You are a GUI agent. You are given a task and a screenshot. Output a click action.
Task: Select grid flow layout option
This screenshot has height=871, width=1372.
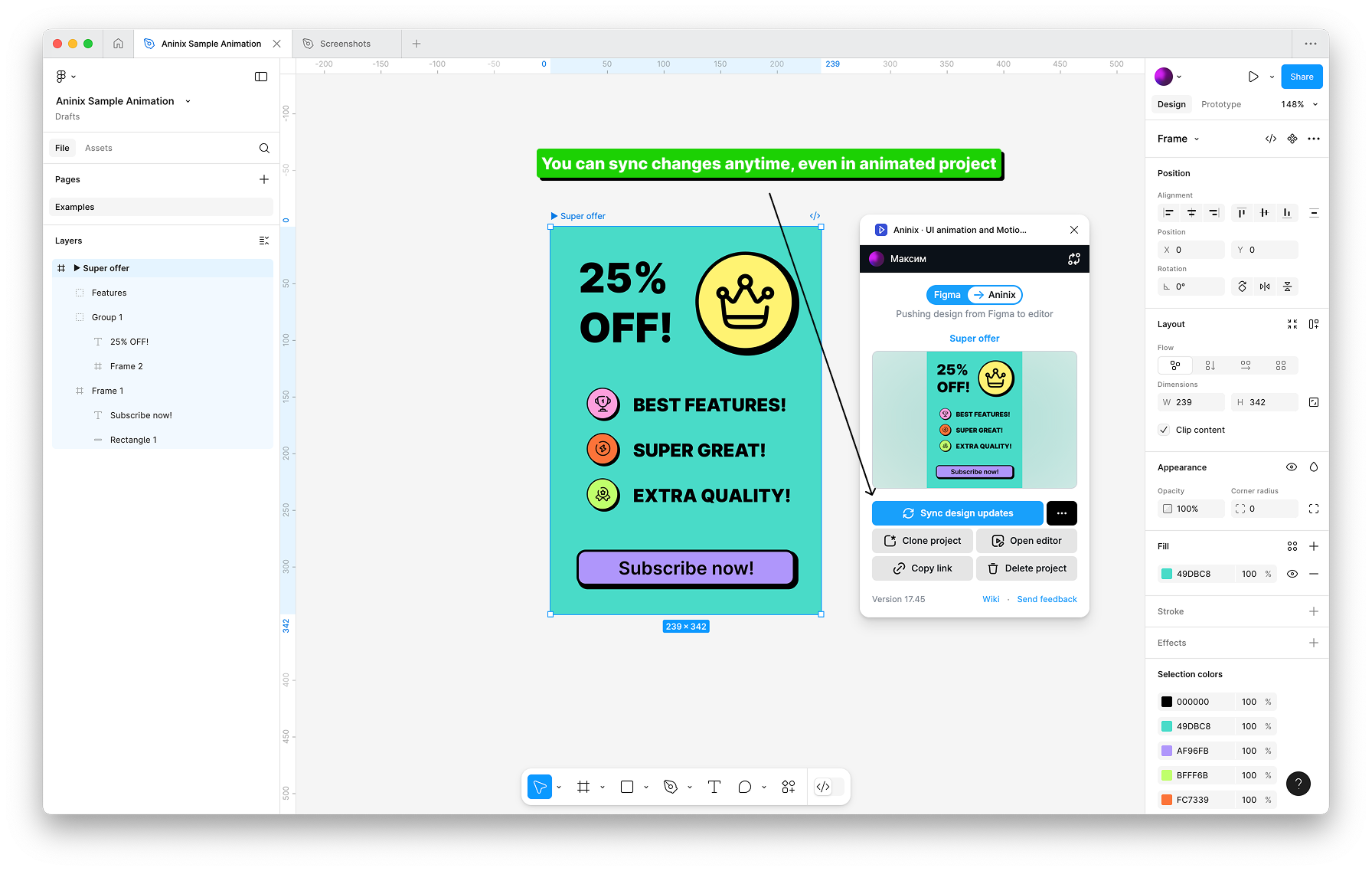tap(1281, 365)
